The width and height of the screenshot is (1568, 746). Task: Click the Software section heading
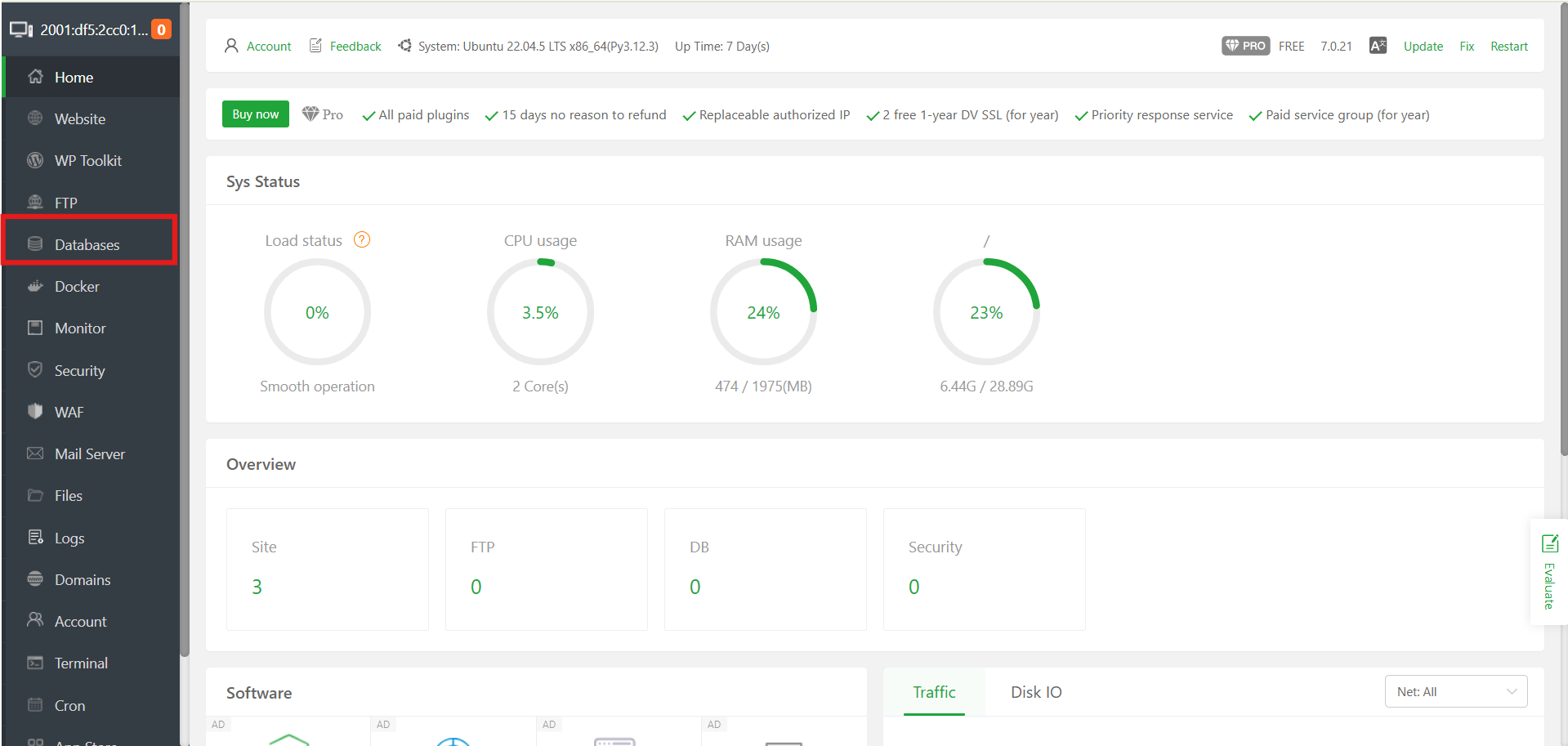pos(259,693)
